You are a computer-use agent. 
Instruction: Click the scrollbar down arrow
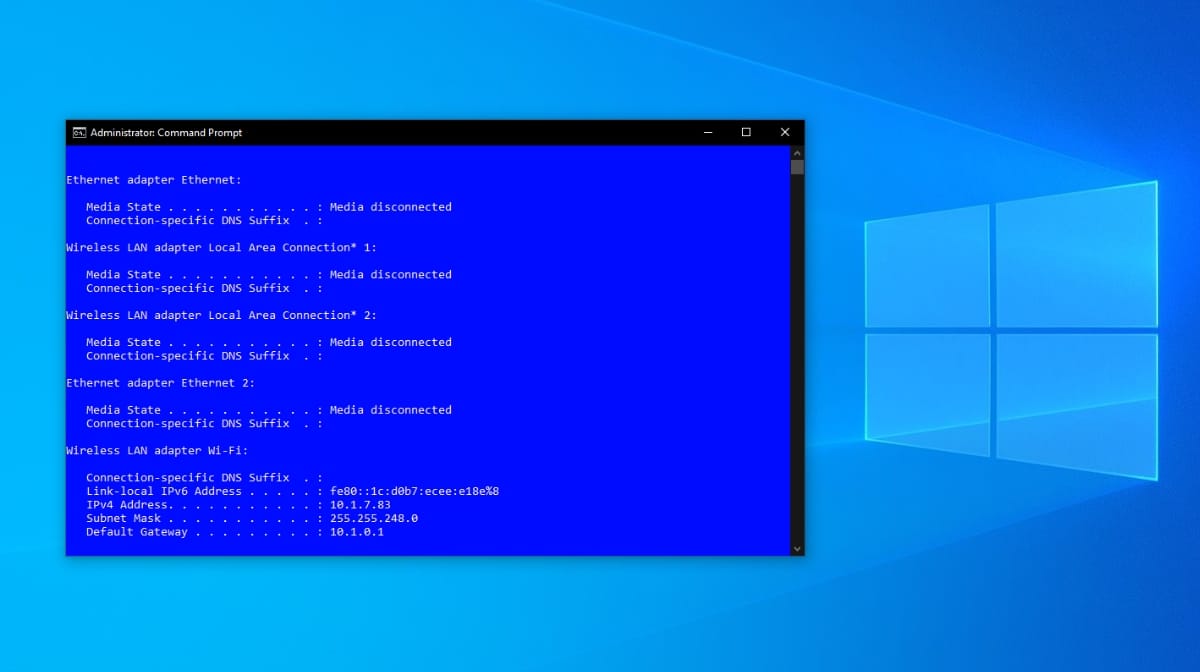tap(797, 548)
